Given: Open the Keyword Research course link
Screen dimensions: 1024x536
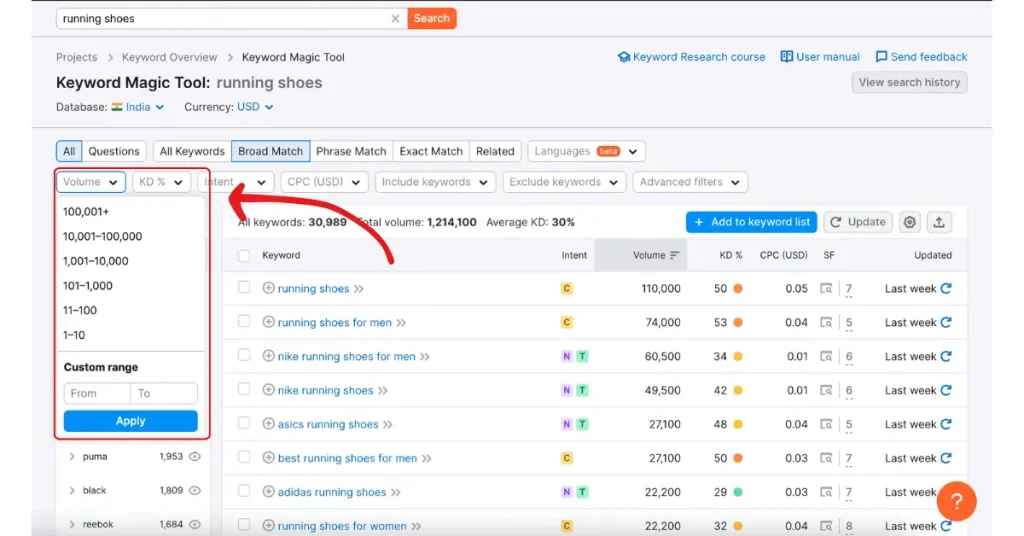Looking at the screenshot, I should 692,57.
